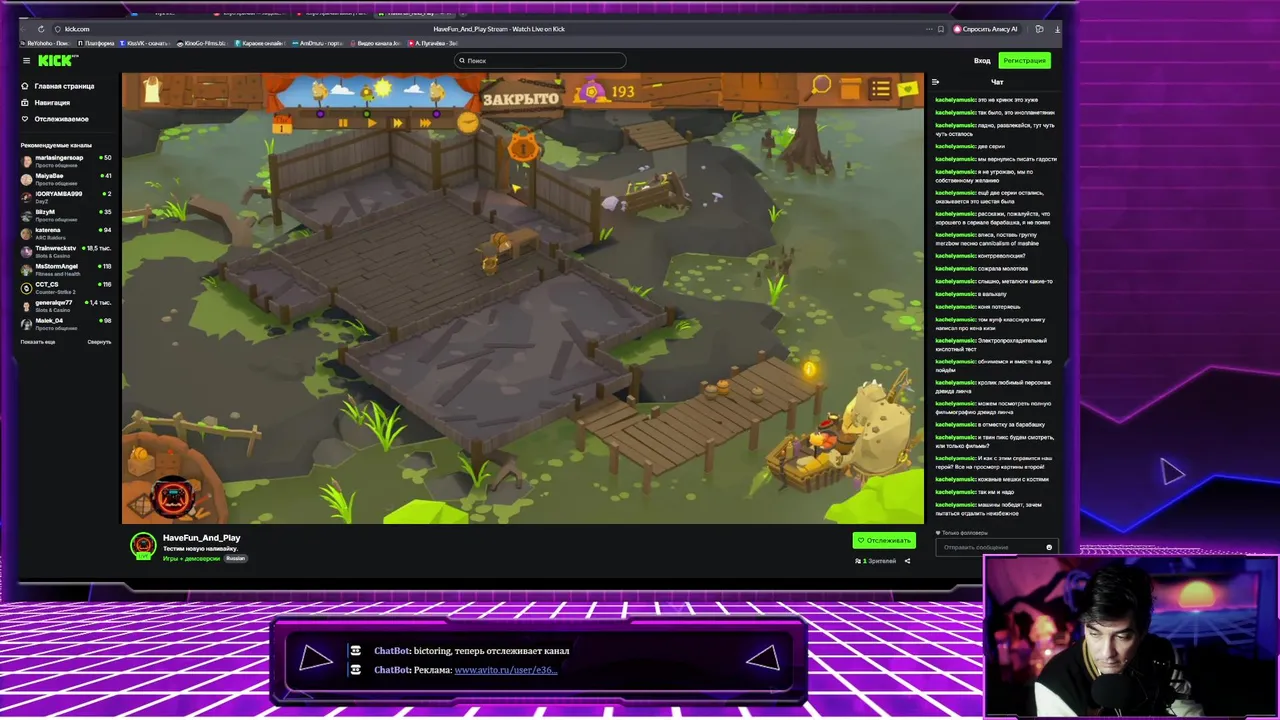Viewport: 1280px width, 720px height.
Task: Follow channel with Отслеживать button
Action: pyautogui.click(x=884, y=540)
